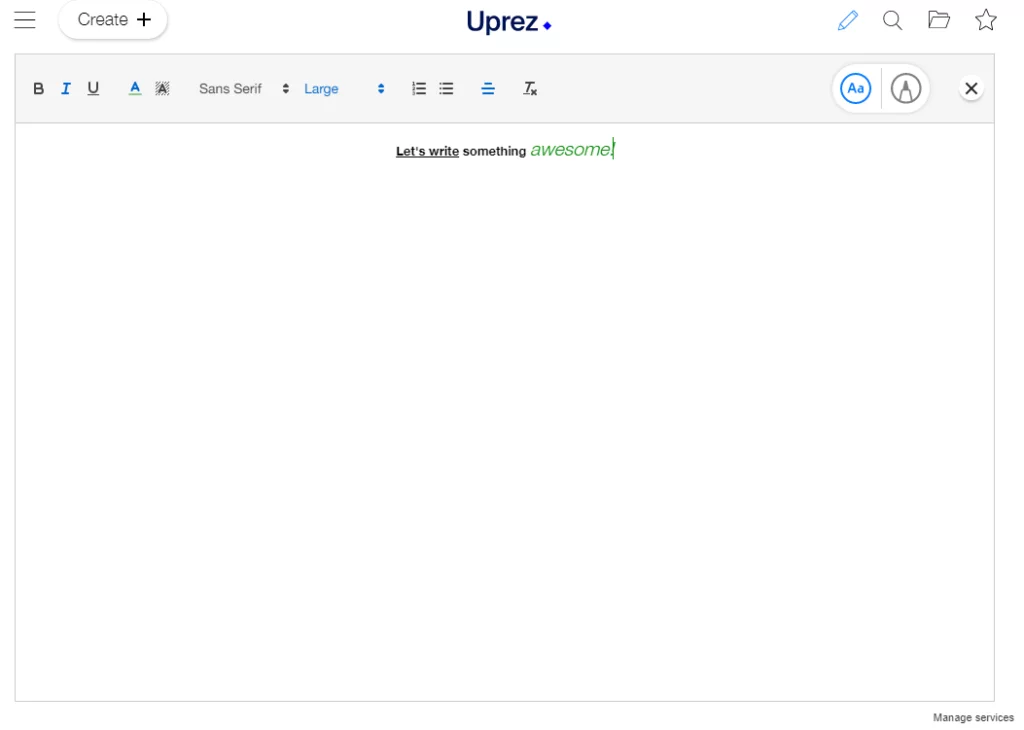Open the Large font size dropdown

[x=344, y=89]
